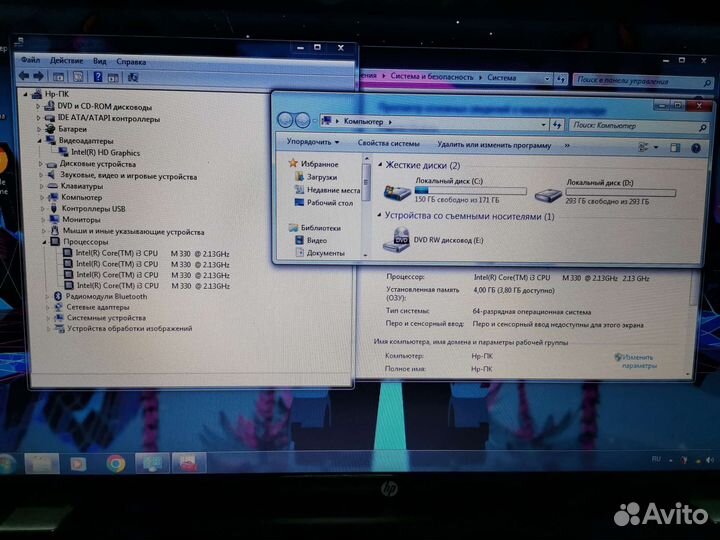The image size is (720, 540).
Task: Click the back arrow in Device Manager toolbar
Action: (x=24, y=76)
